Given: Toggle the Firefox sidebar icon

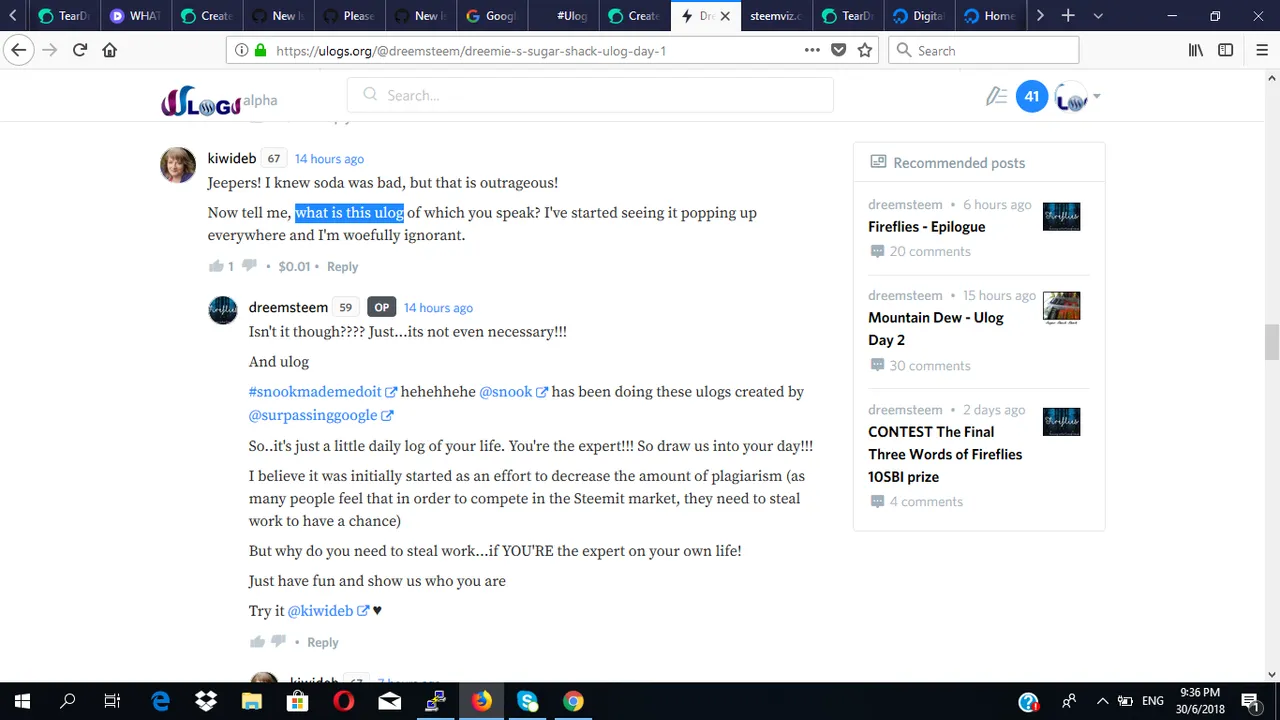Looking at the screenshot, I should [x=1225, y=50].
